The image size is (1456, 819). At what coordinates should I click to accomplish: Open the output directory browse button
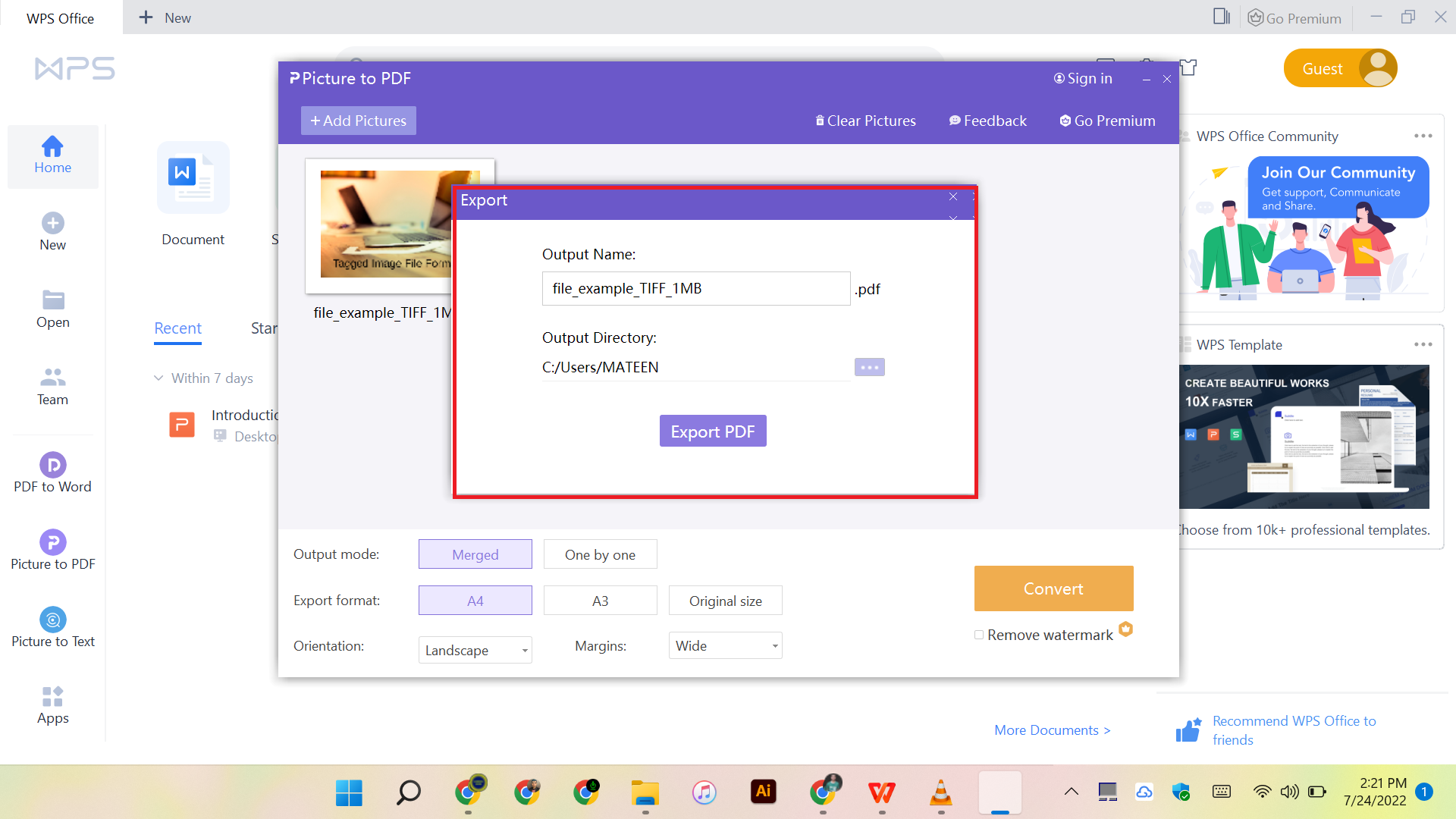[869, 367]
